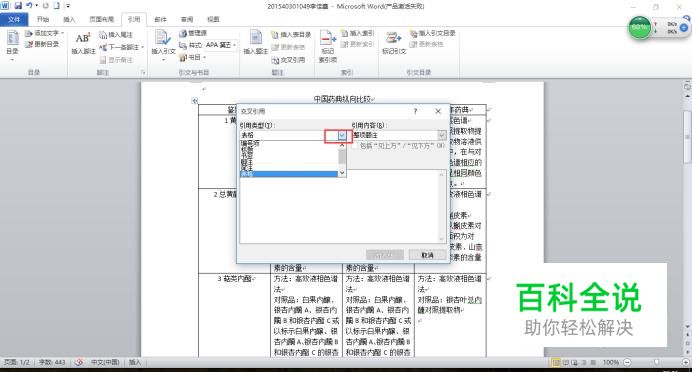692x372 pixels.
Task: Click the 引用类型 list scroll-up arrow
Action: point(342,145)
